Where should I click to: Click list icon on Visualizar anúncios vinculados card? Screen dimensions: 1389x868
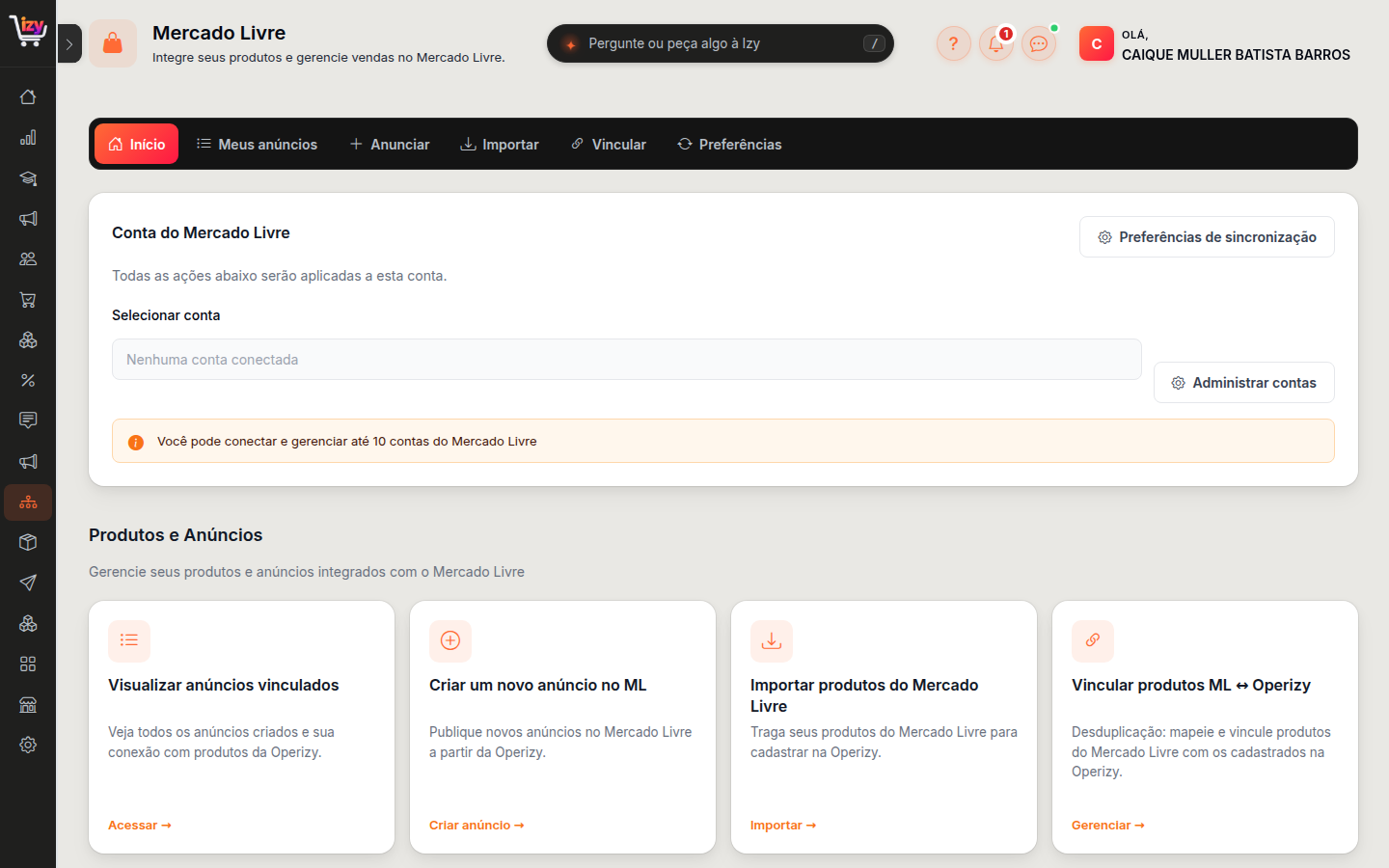click(x=129, y=640)
